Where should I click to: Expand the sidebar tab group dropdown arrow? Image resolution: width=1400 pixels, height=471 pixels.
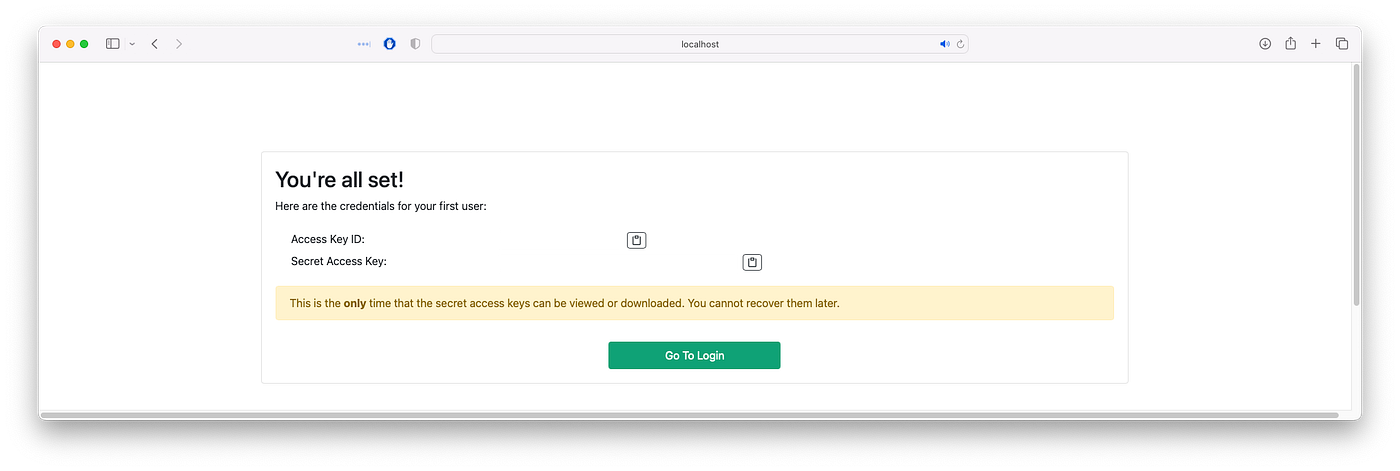(x=132, y=44)
